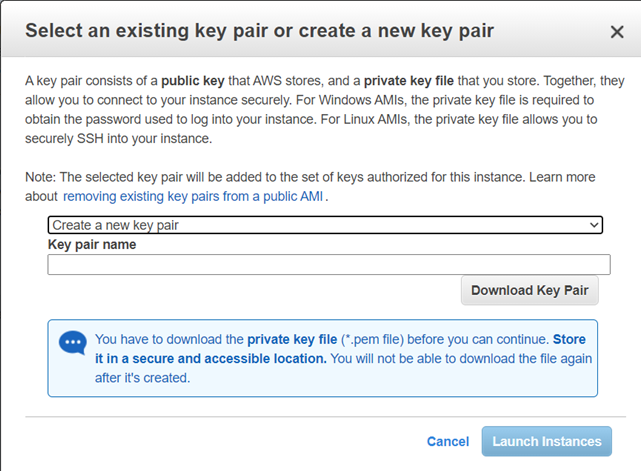This screenshot has width=641, height=471.
Task: Click Cancel to dismiss the dialog
Action: coord(447,441)
